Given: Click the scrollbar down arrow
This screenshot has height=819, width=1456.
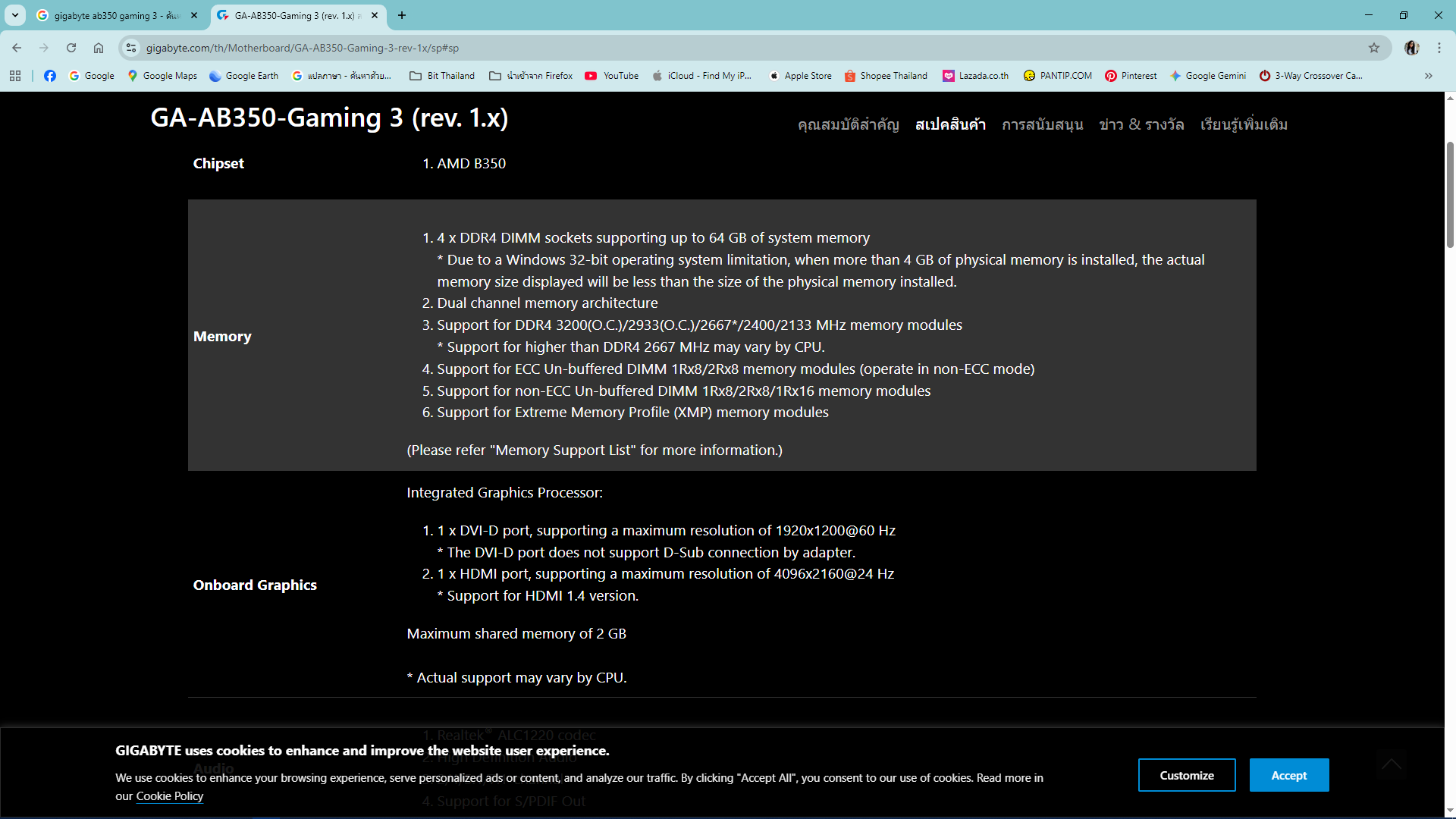Looking at the screenshot, I should [1450, 811].
